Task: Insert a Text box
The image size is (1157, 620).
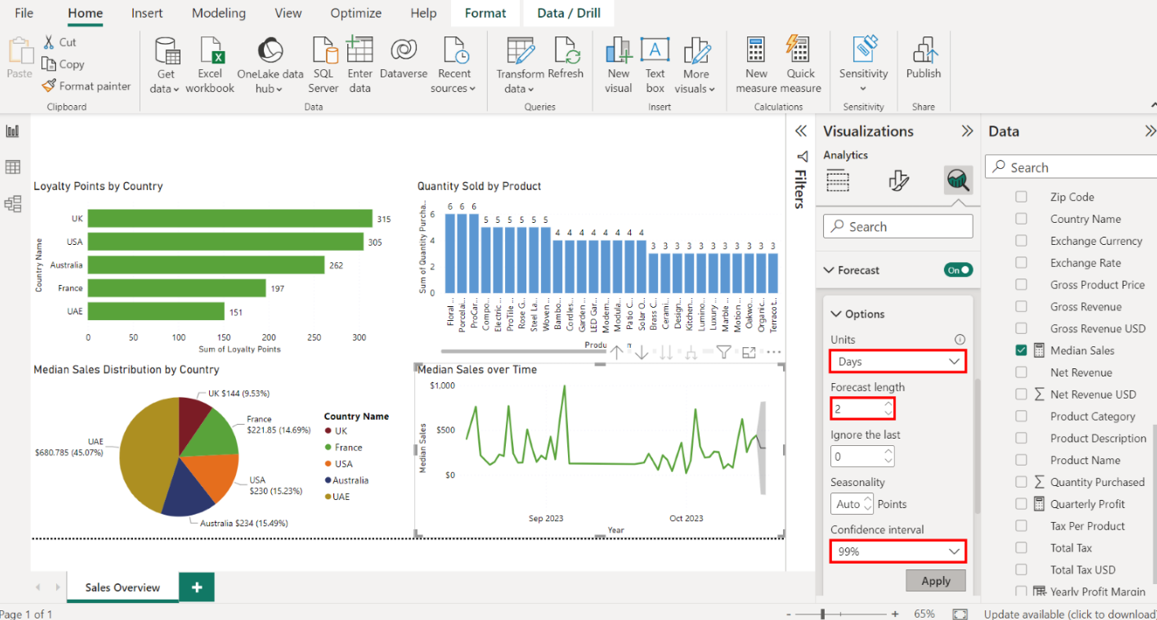Action: tap(655, 52)
